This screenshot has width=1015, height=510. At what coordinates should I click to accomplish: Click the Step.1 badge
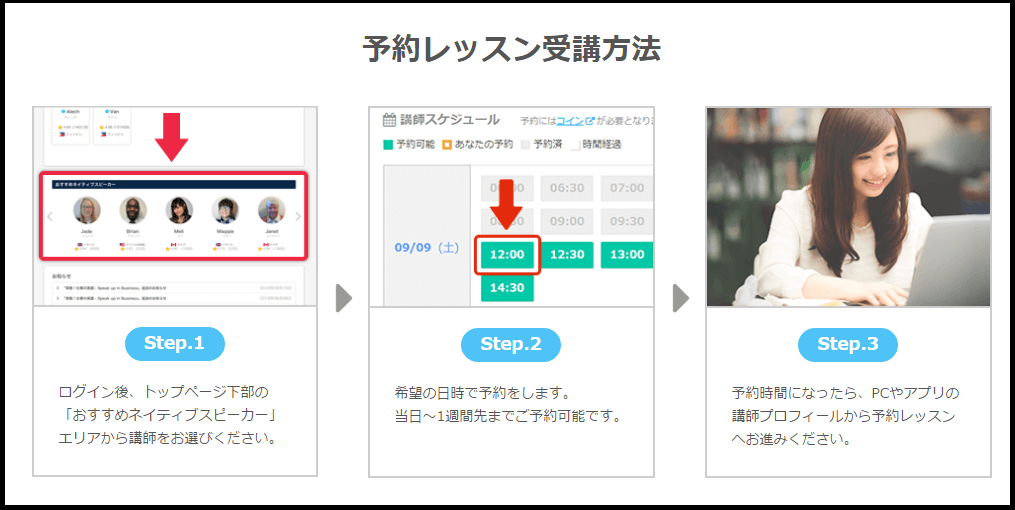pyautogui.click(x=174, y=344)
